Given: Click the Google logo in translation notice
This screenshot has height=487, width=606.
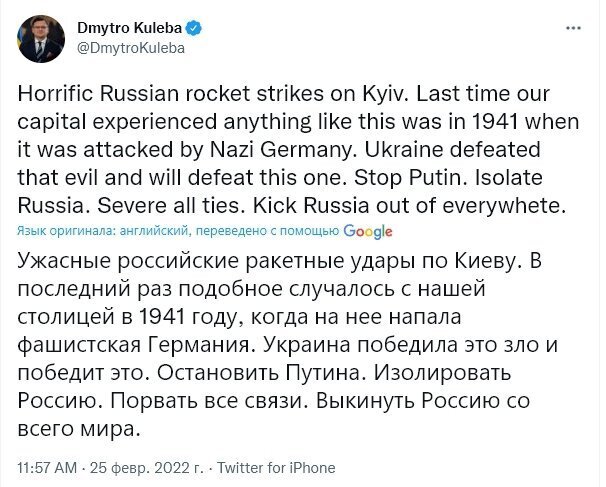Looking at the screenshot, I should coord(367,231).
